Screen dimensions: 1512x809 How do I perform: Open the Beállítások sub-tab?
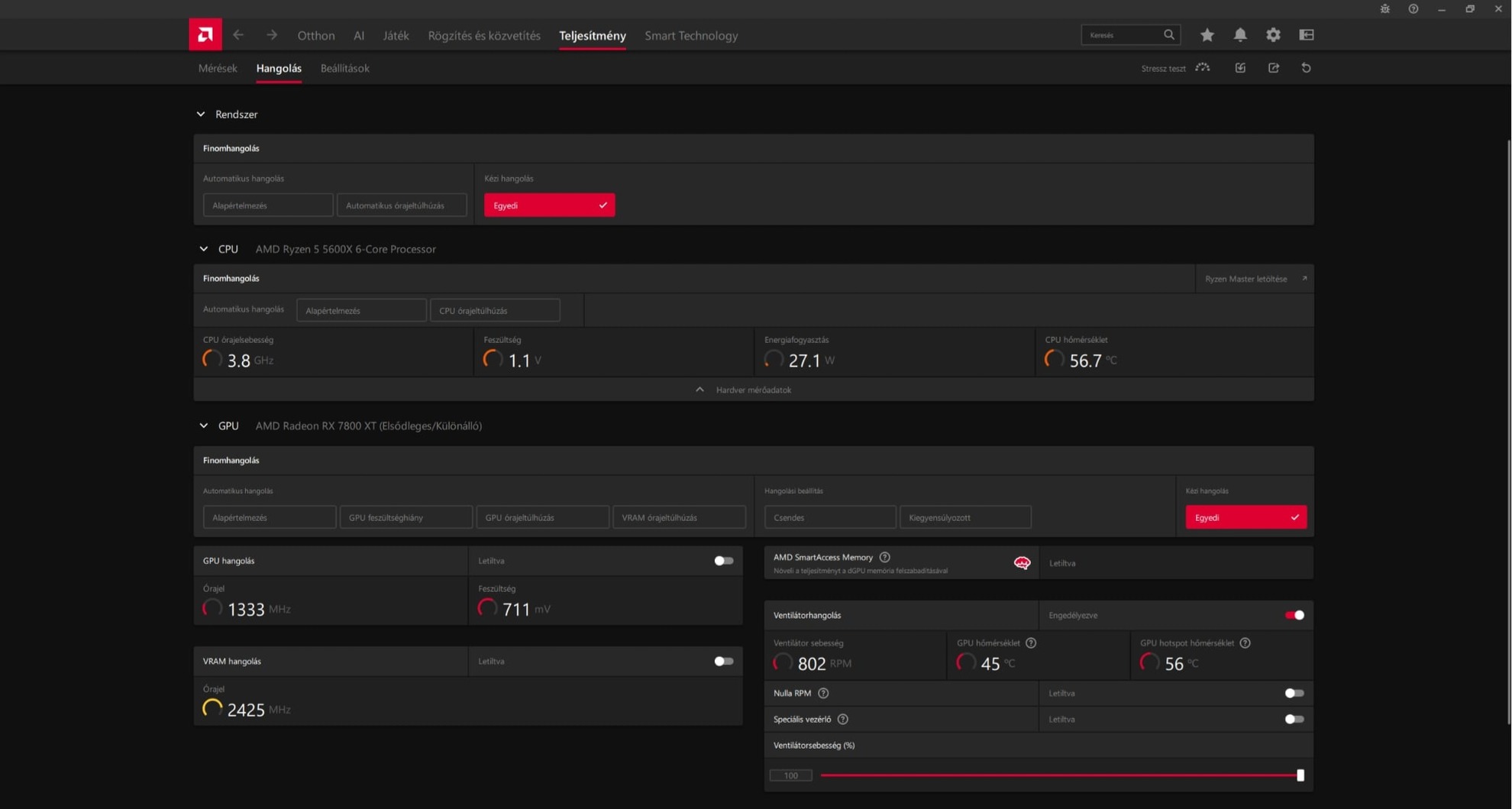click(x=345, y=69)
